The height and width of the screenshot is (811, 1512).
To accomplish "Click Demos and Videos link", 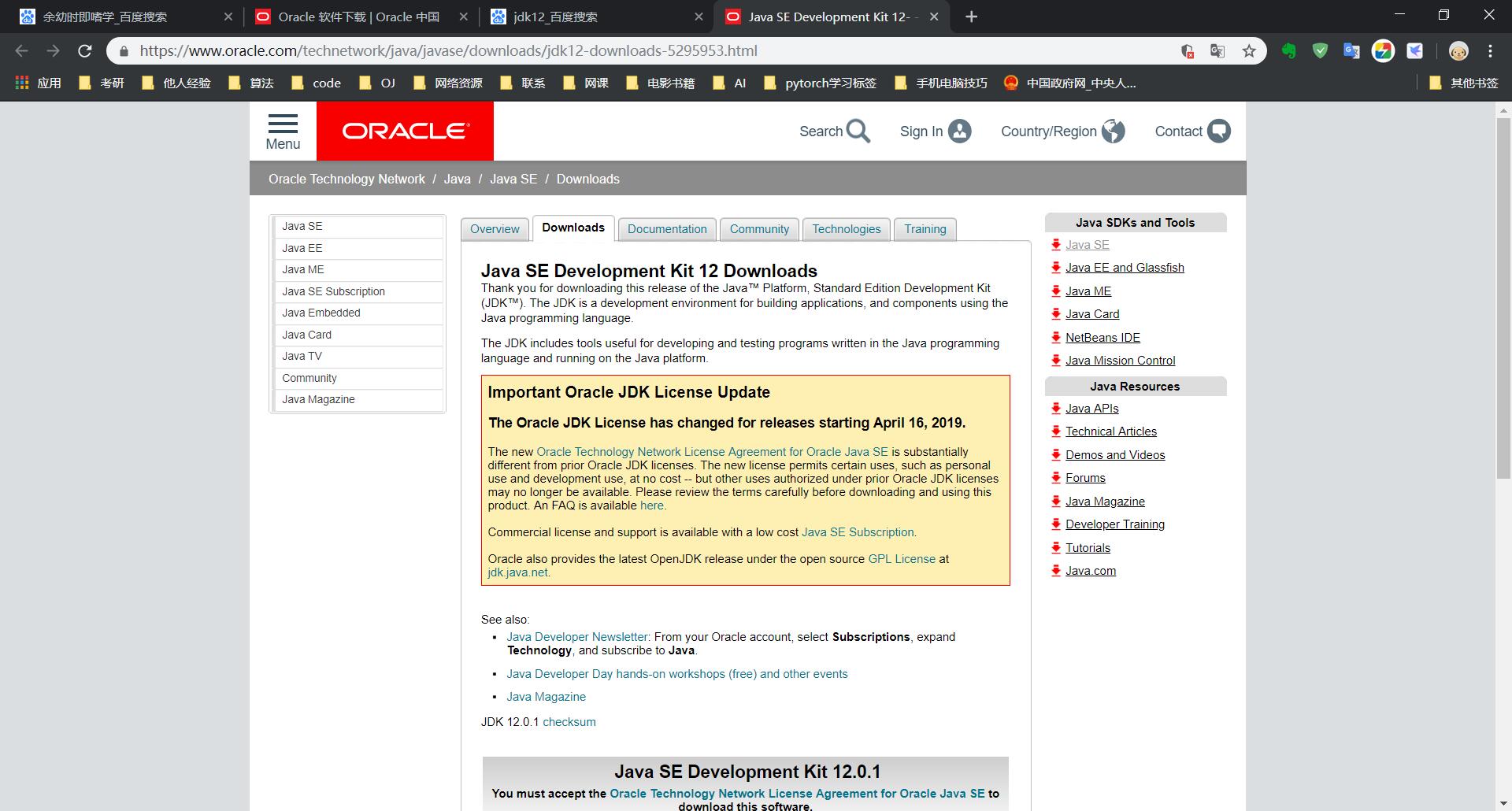I will (x=1115, y=455).
